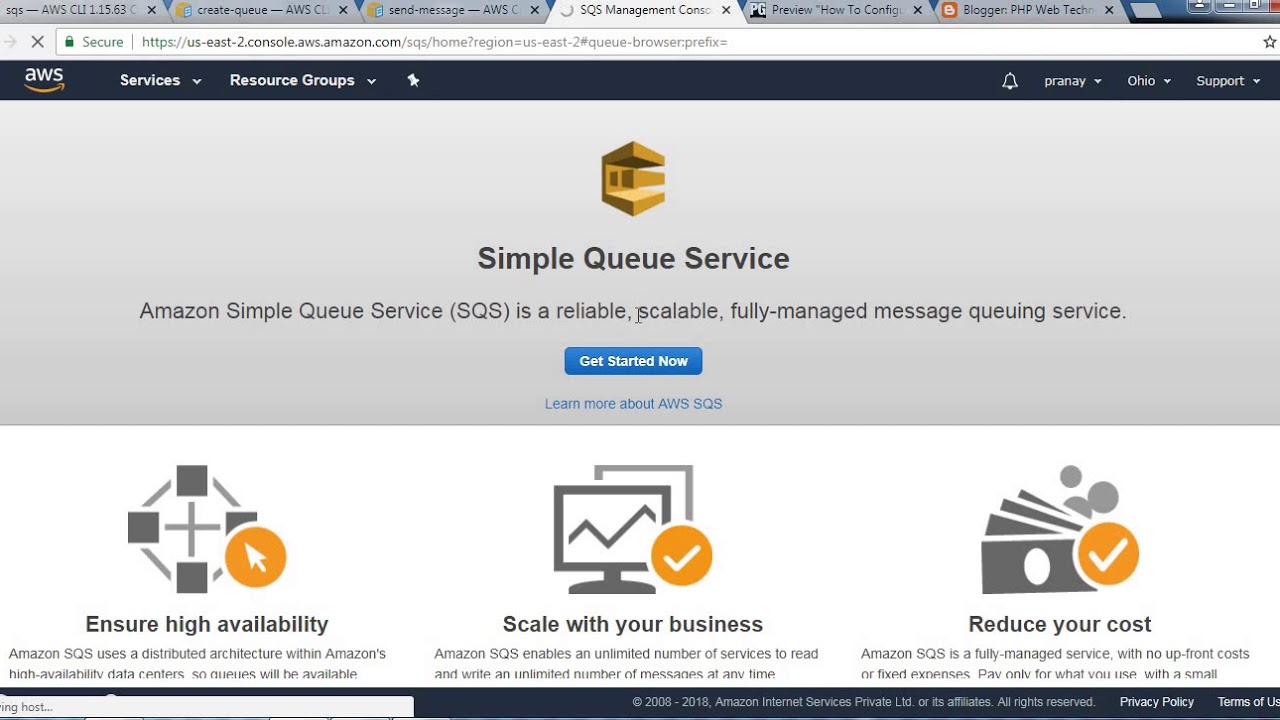The image size is (1280, 720).
Task: Click the Scale with your business heading
Action: point(633,624)
